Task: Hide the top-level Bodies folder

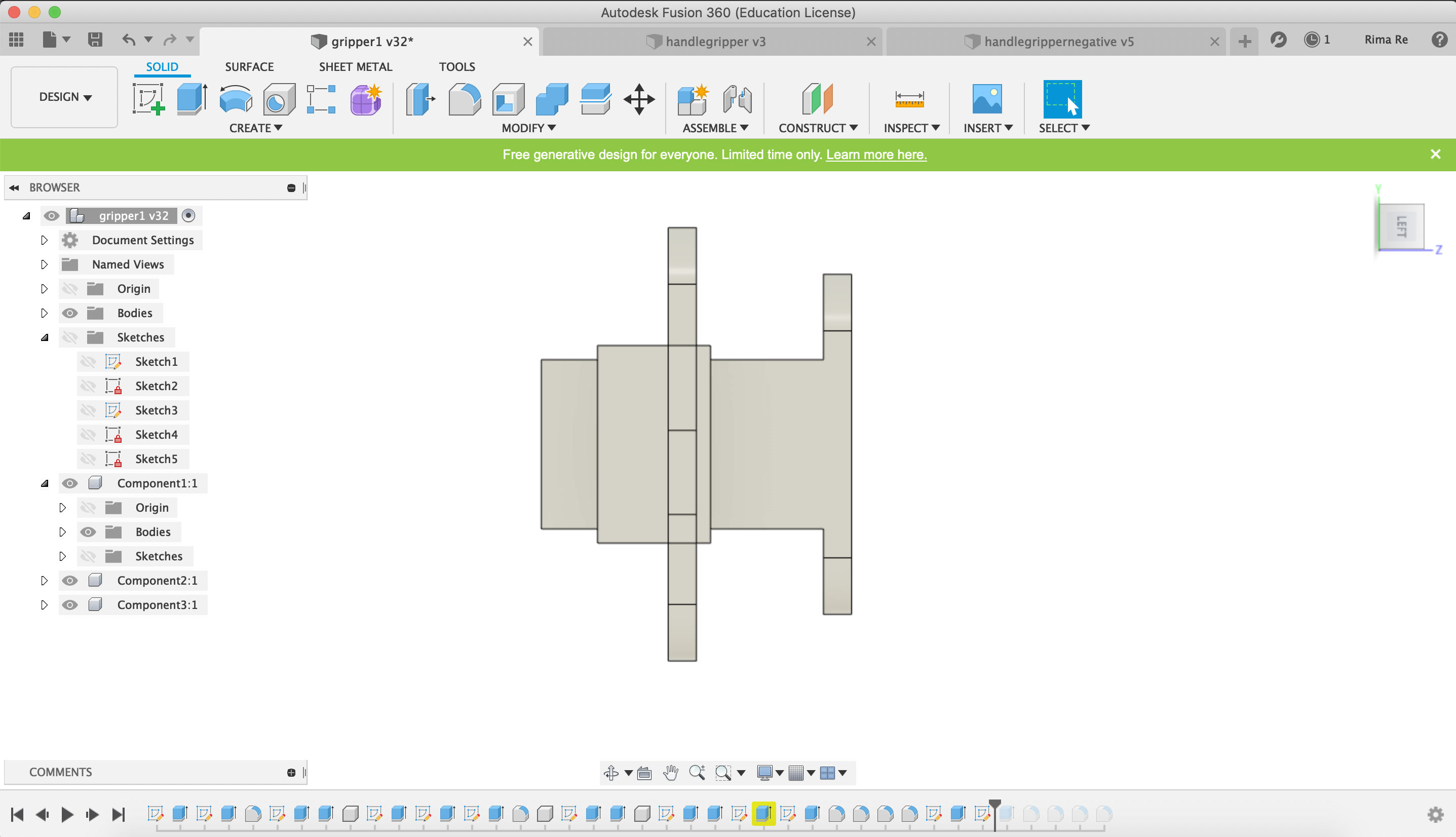Action: (x=69, y=313)
